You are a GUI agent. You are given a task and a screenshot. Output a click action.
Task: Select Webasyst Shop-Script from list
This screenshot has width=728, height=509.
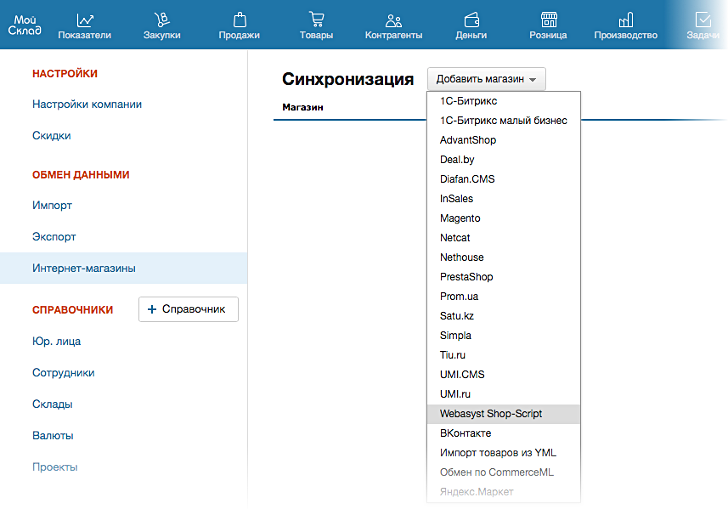[x=491, y=413]
